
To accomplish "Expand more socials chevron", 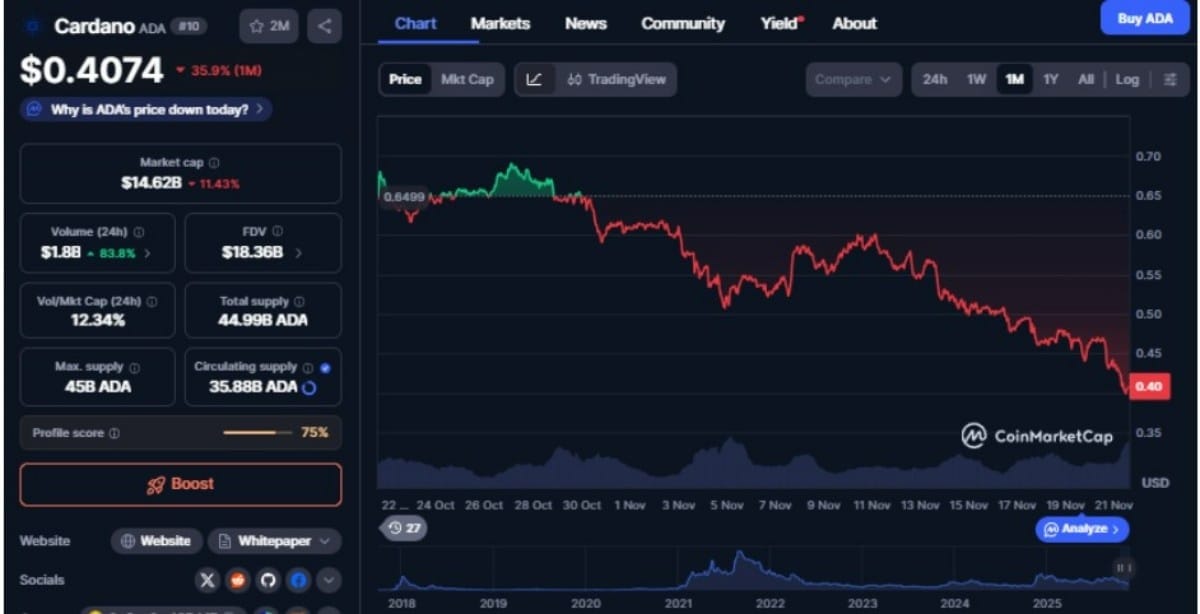I will 329,580.
